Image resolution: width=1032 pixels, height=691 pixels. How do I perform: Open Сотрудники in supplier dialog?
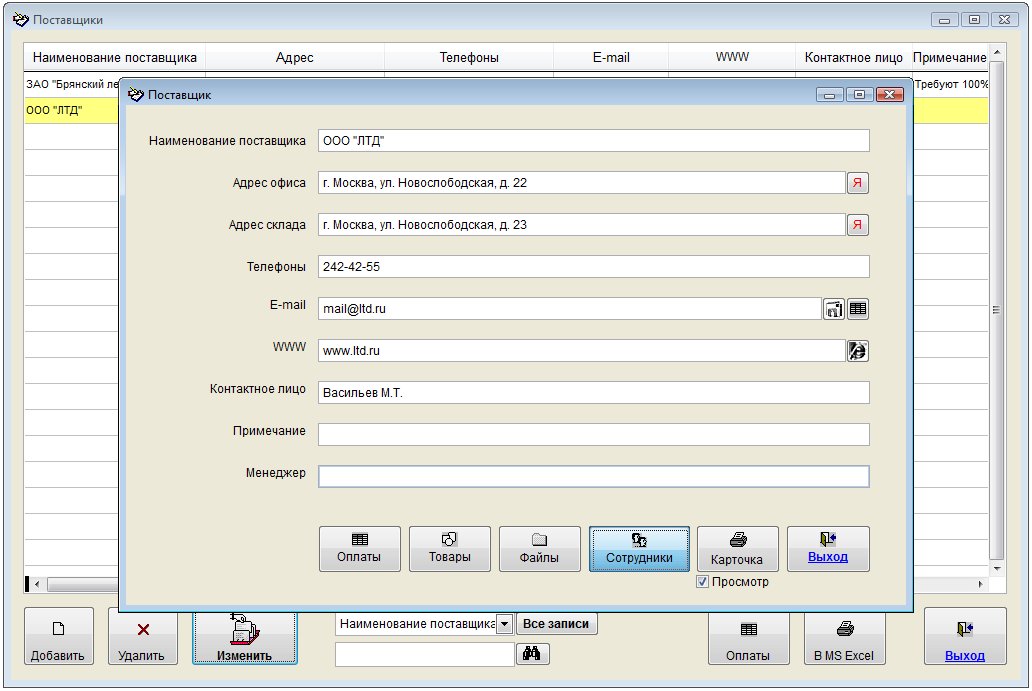click(x=639, y=549)
